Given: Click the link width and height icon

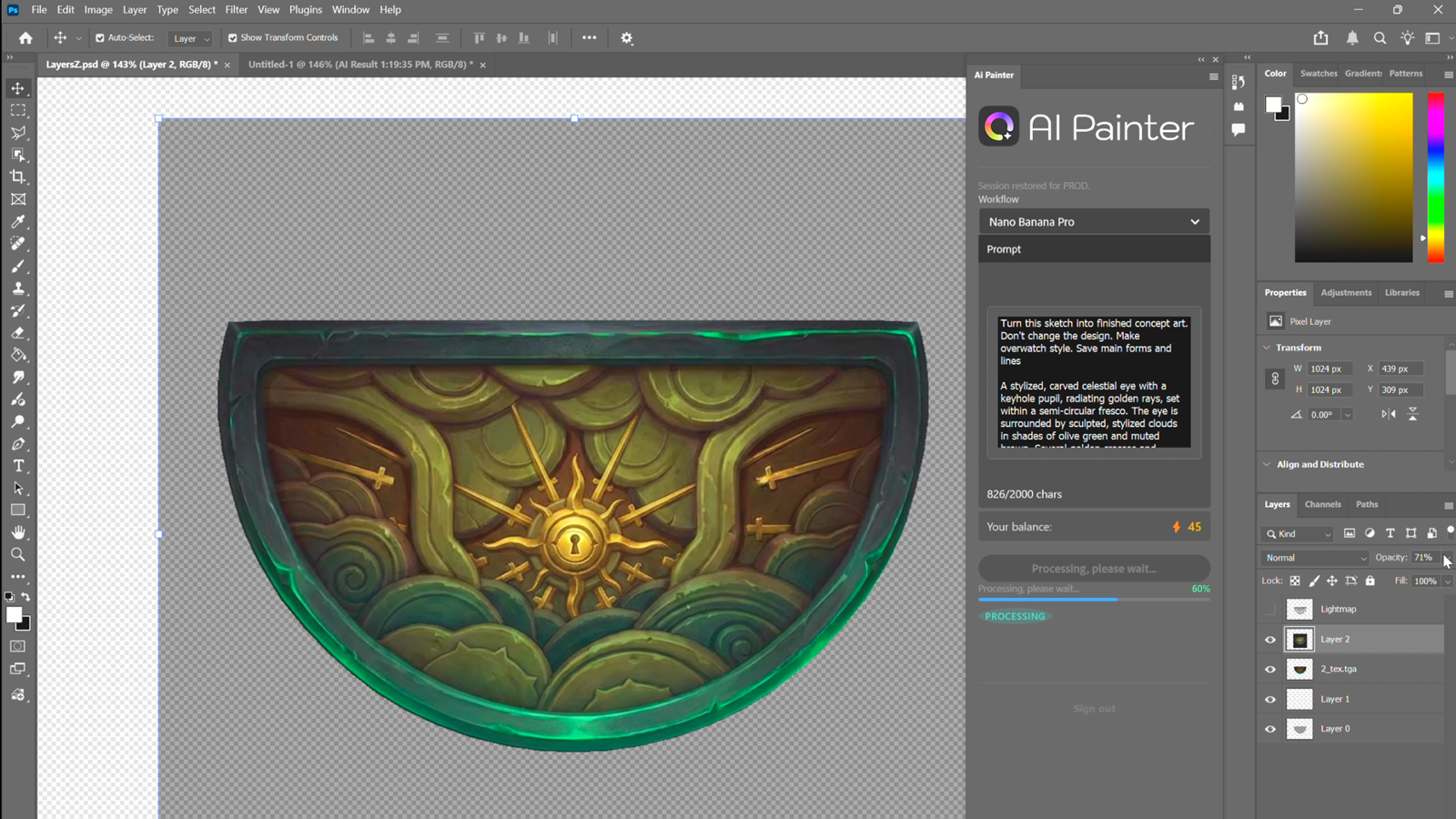Looking at the screenshot, I should pyautogui.click(x=1275, y=379).
